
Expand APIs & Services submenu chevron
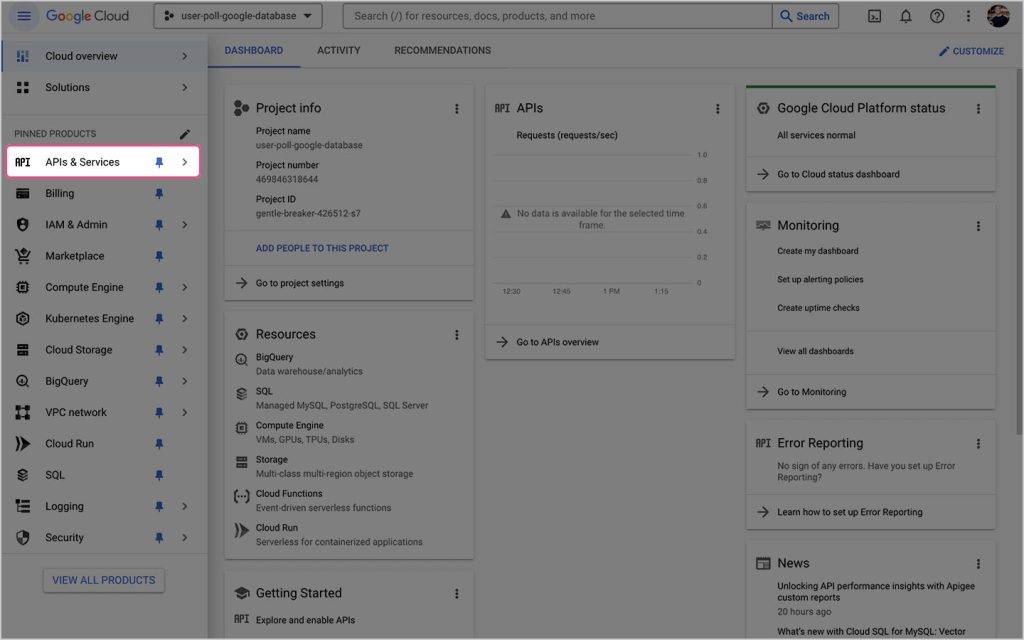click(185, 163)
